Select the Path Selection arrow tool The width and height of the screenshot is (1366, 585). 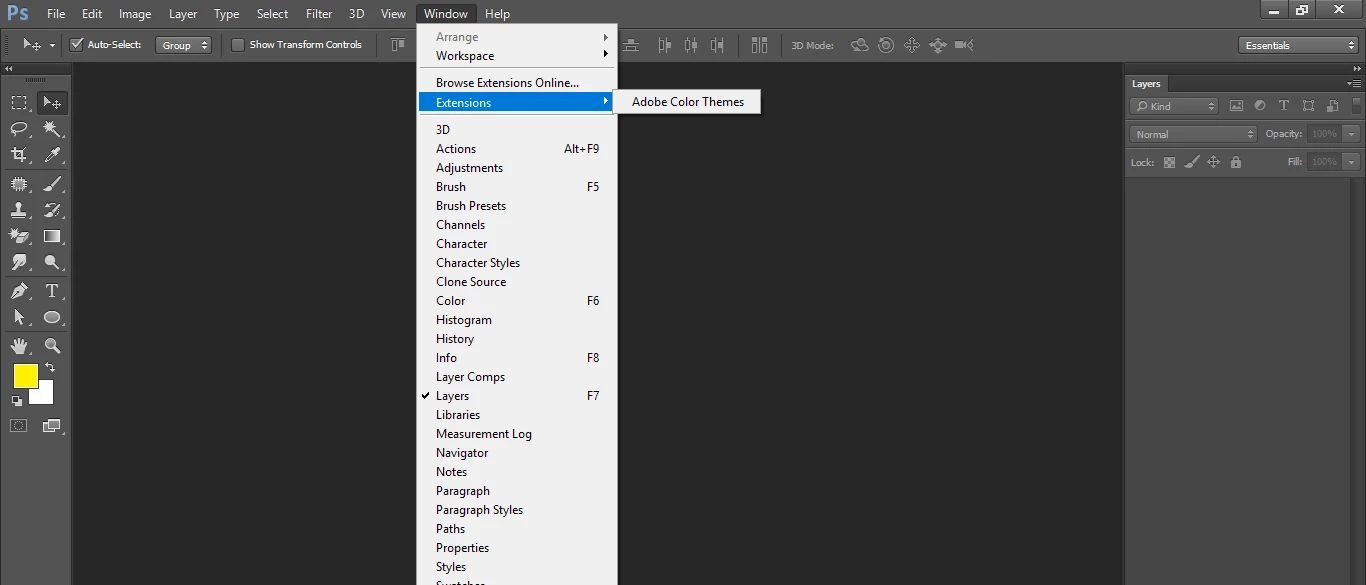point(19,317)
